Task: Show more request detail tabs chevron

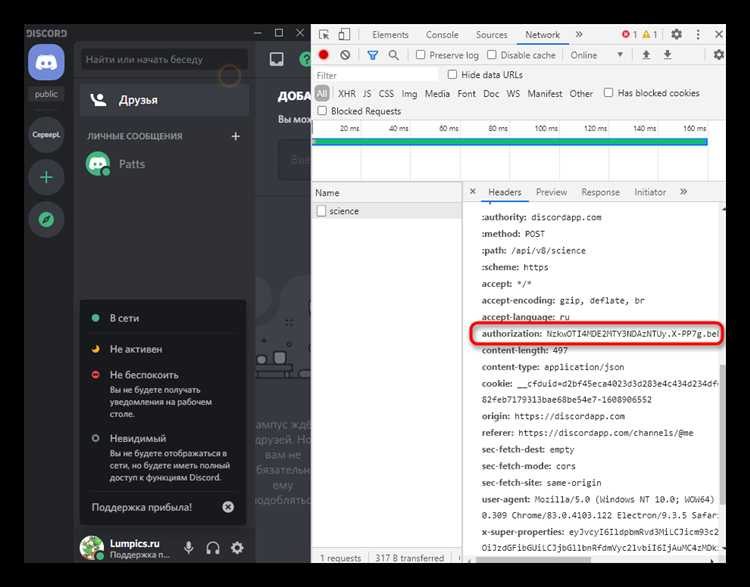Action: point(684,192)
